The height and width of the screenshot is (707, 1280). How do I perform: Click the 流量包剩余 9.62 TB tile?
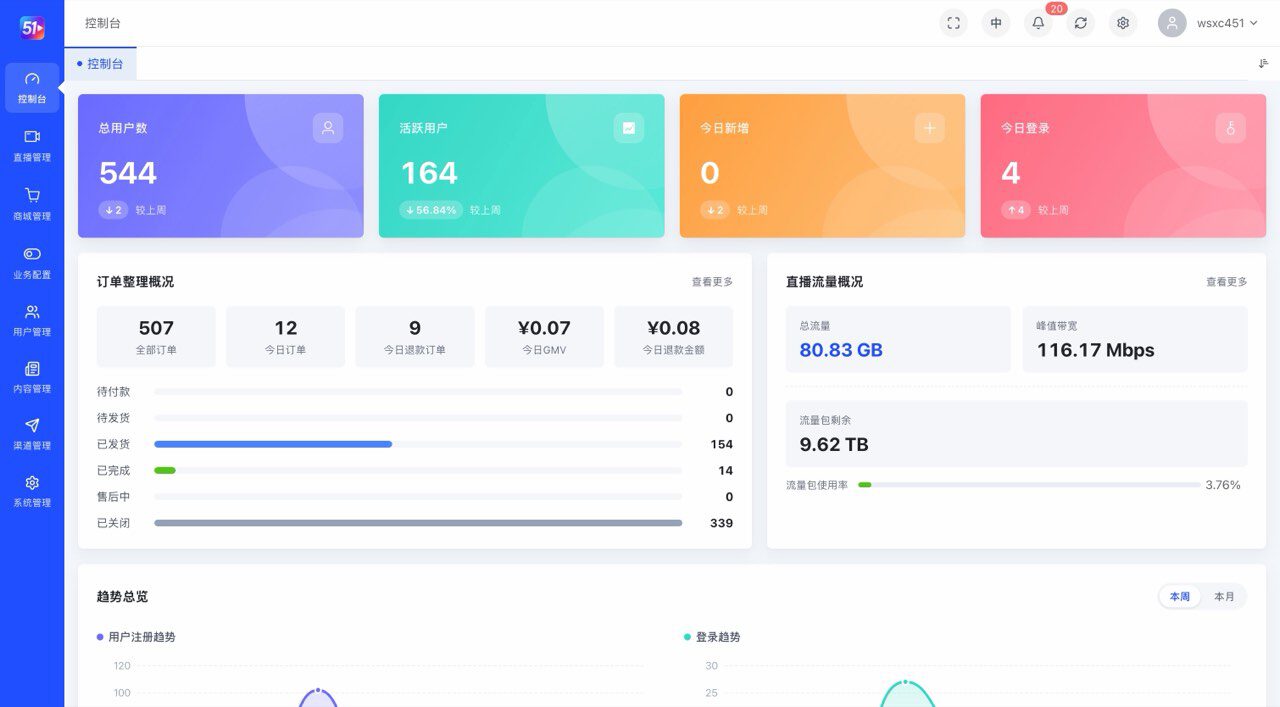pos(1017,433)
